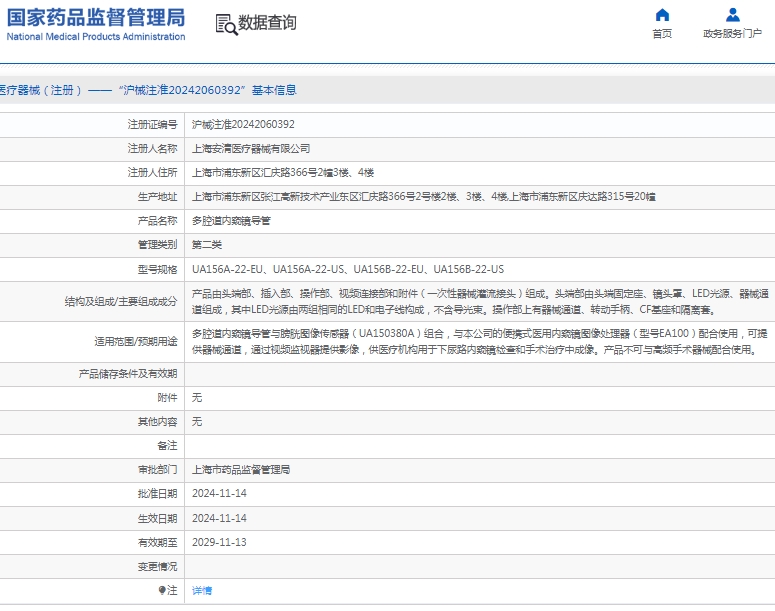The image size is (775, 611).
Task: Click the 产品名称 row label
Action: tap(157, 221)
